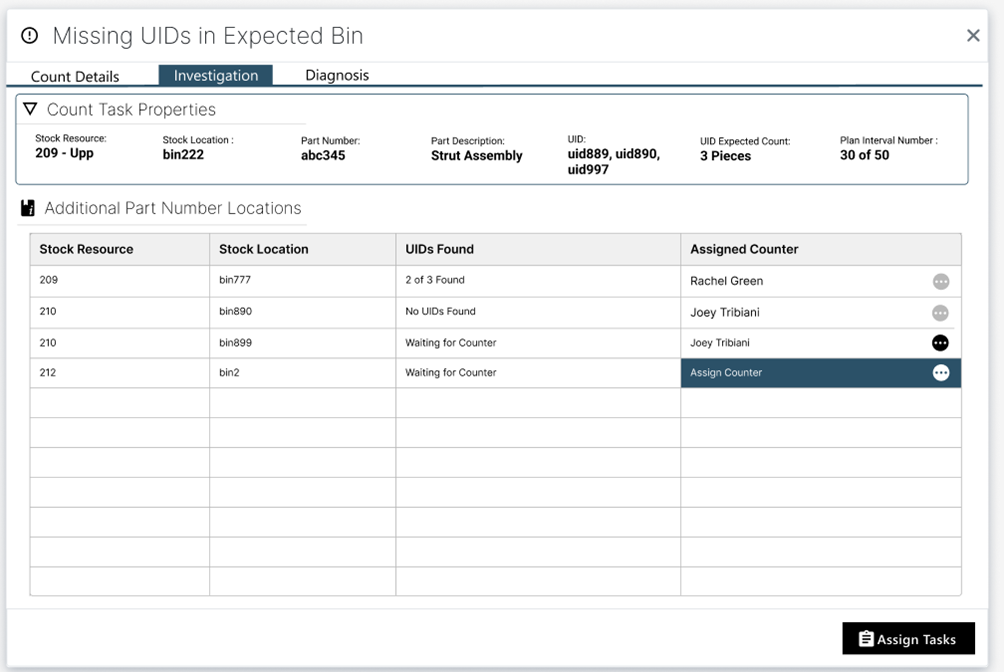Close the Missing UIDs dialog
This screenshot has width=1004, height=672.
coord(973,35)
